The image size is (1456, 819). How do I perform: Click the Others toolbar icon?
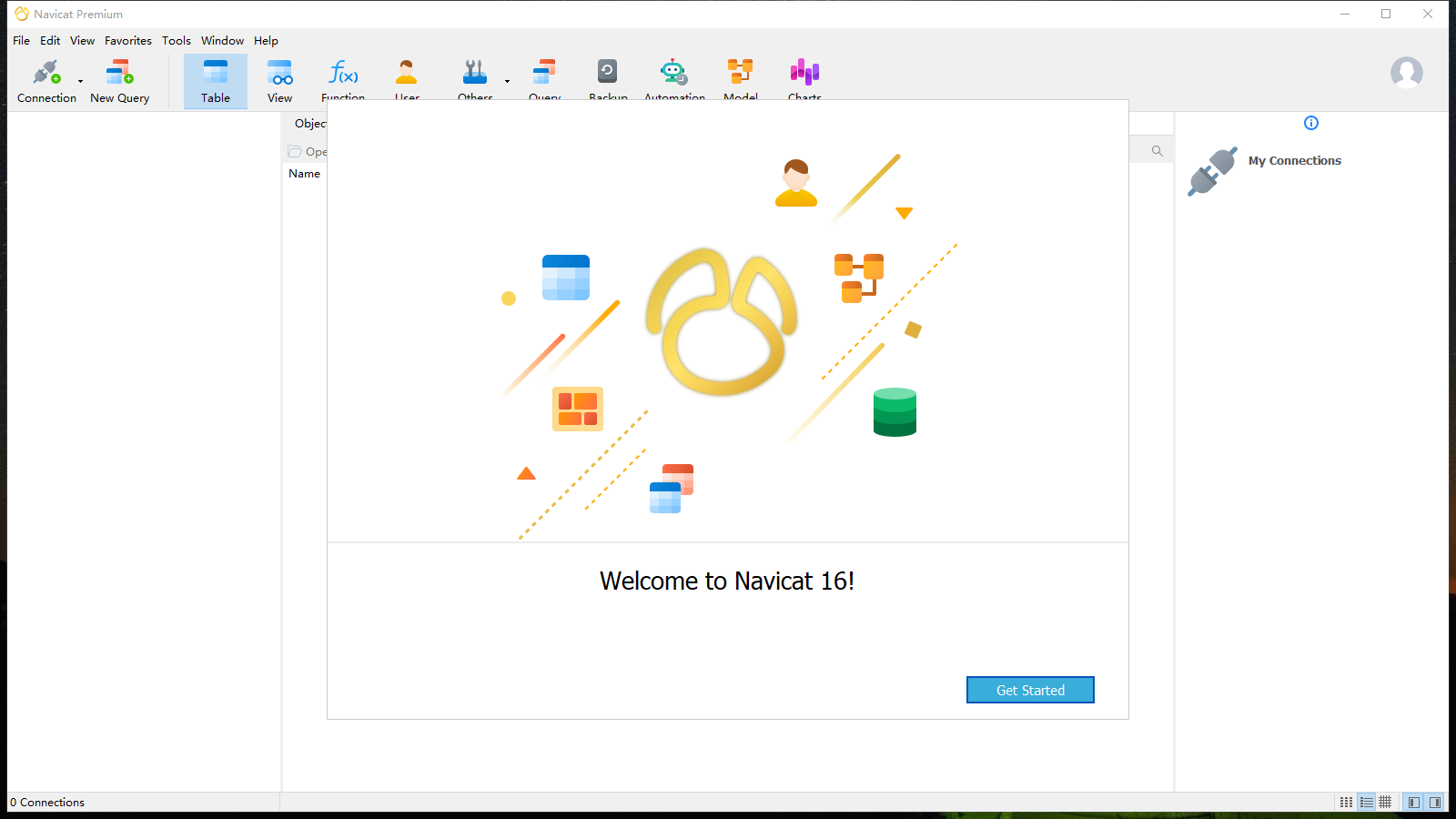point(475,73)
